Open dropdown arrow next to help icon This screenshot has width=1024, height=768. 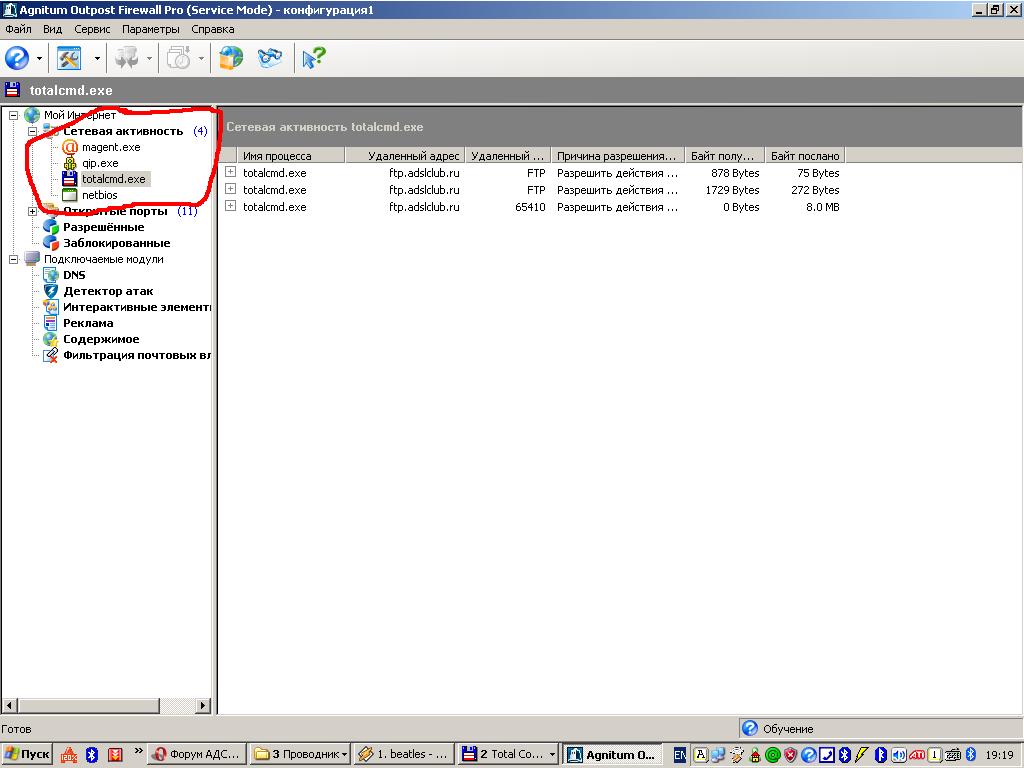click(x=39, y=58)
